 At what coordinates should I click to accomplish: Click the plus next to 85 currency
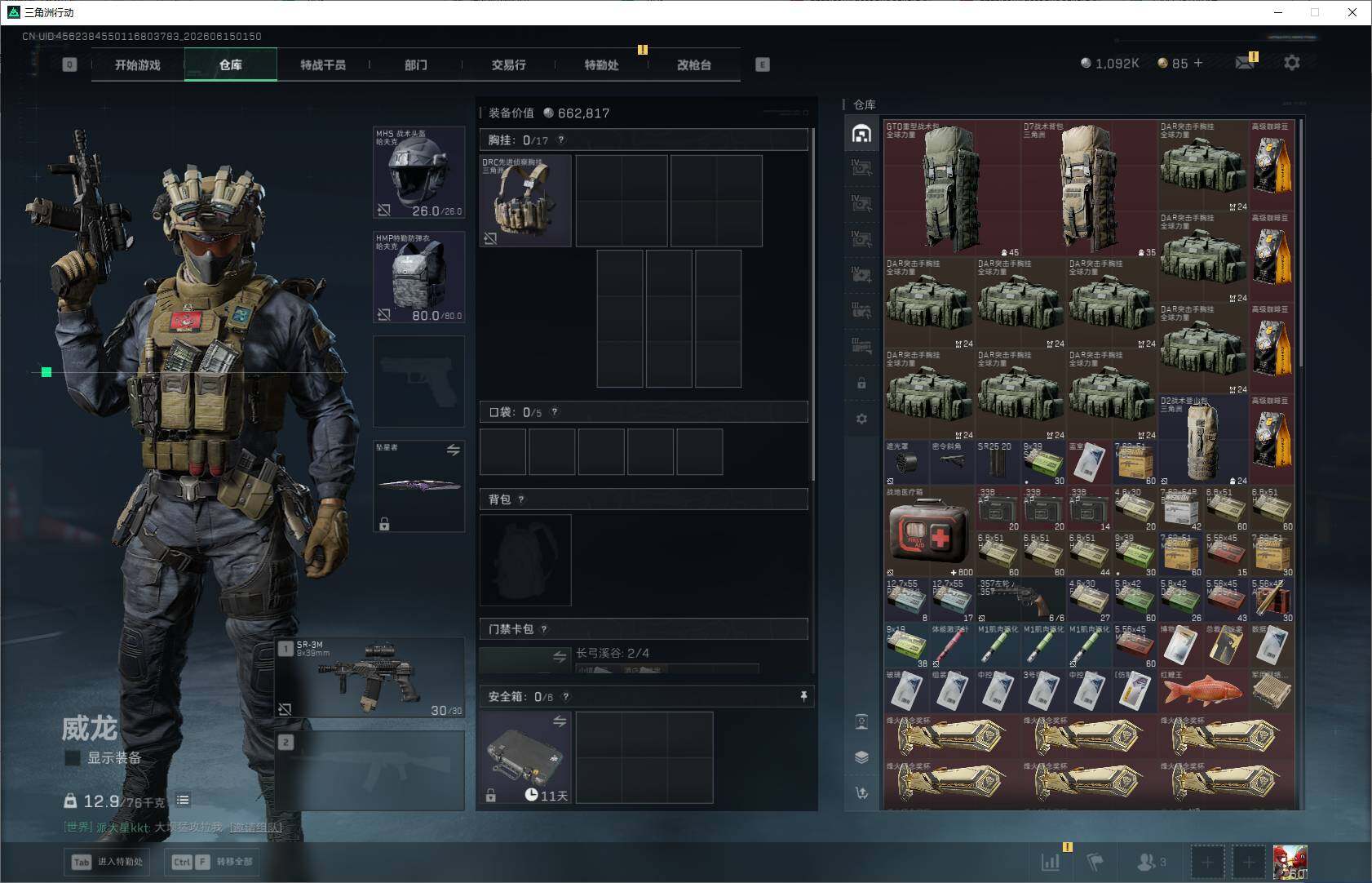(1198, 63)
